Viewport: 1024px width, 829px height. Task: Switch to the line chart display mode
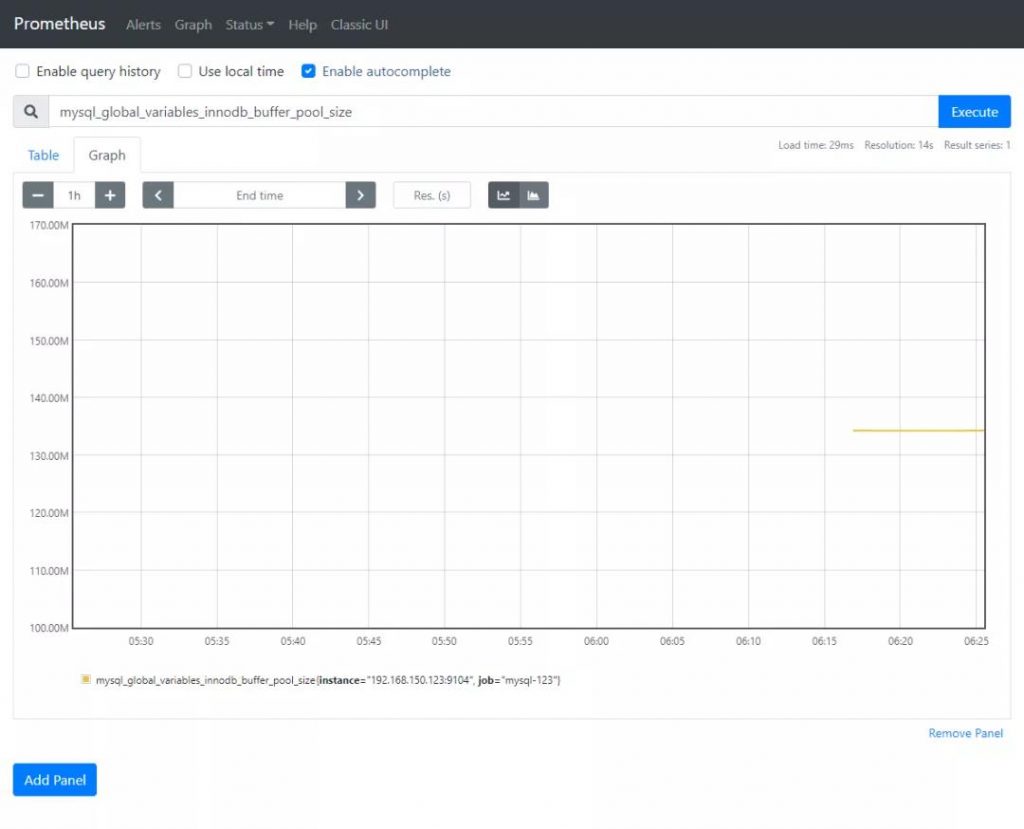pyautogui.click(x=504, y=195)
